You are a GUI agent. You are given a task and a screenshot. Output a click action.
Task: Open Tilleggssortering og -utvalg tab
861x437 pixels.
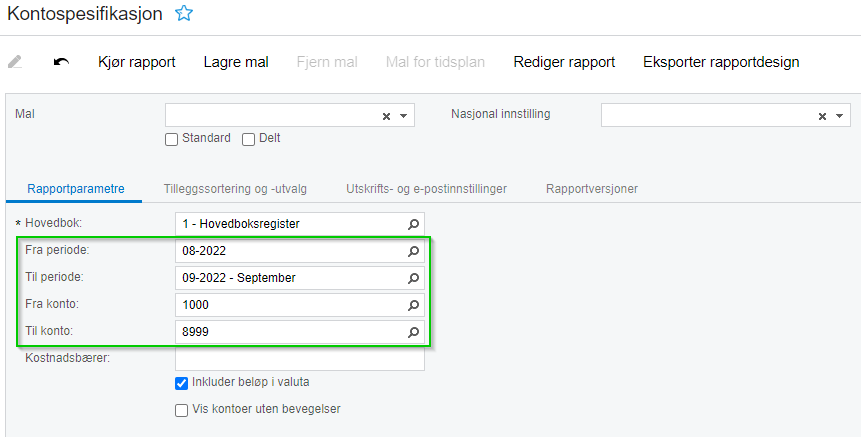point(235,189)
